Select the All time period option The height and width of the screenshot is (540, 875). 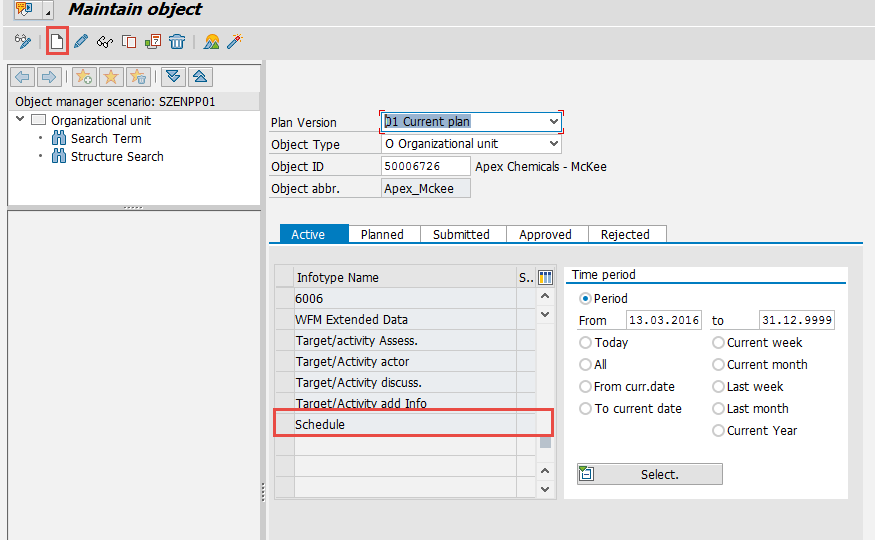586,365
